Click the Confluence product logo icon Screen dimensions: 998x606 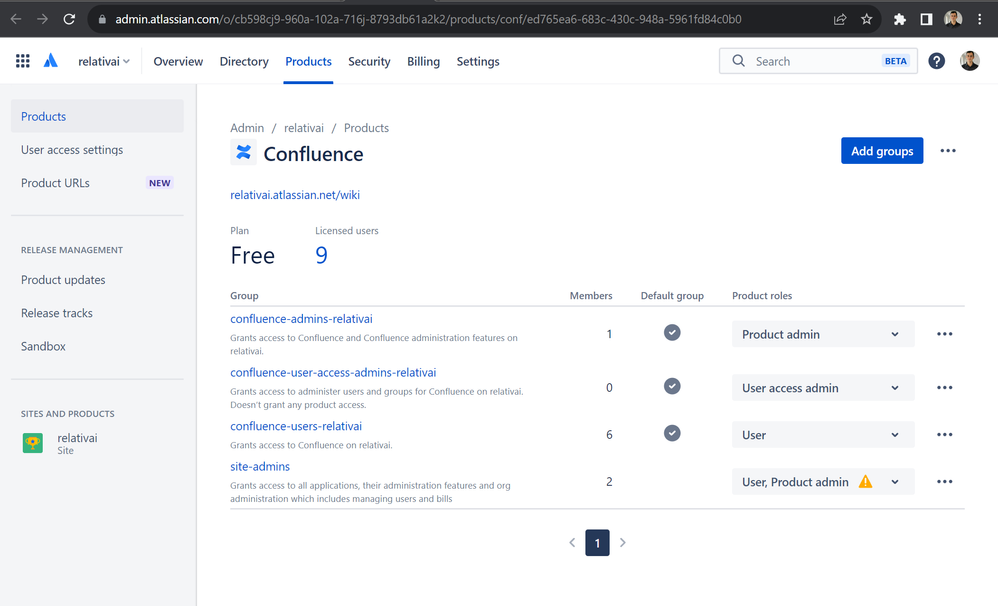pos(243,153)
